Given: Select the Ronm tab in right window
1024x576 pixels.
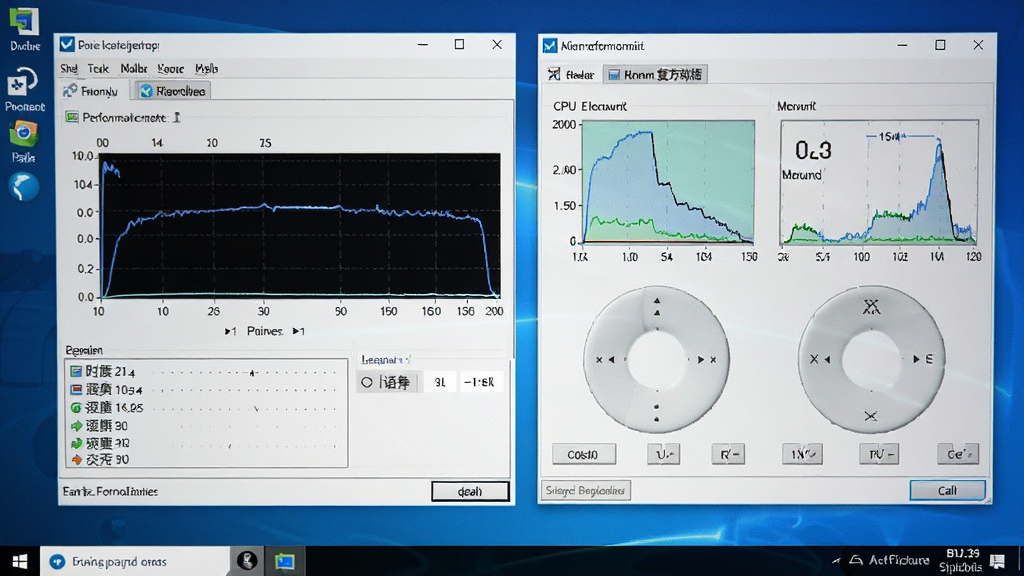Looking at the screenshot, I should (655, 74).
